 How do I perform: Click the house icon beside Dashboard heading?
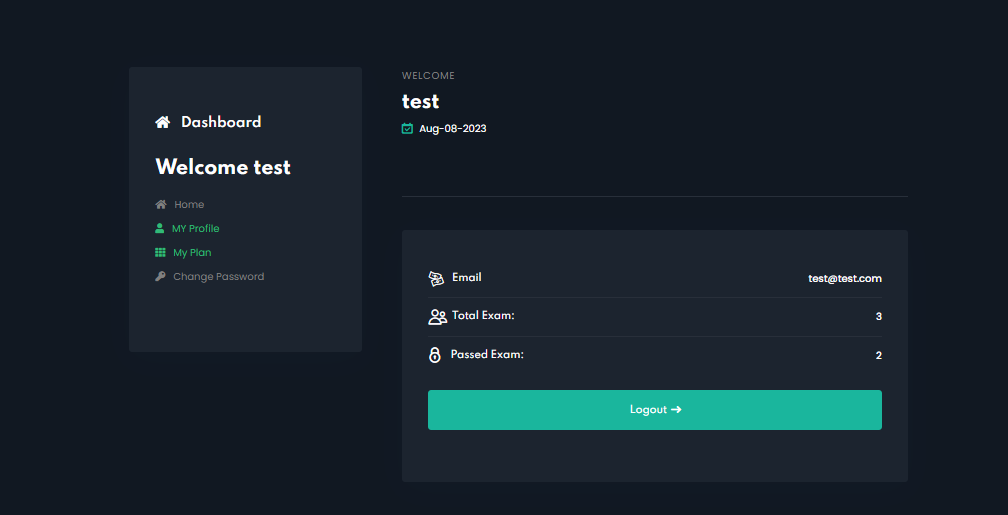click(163, 122)
